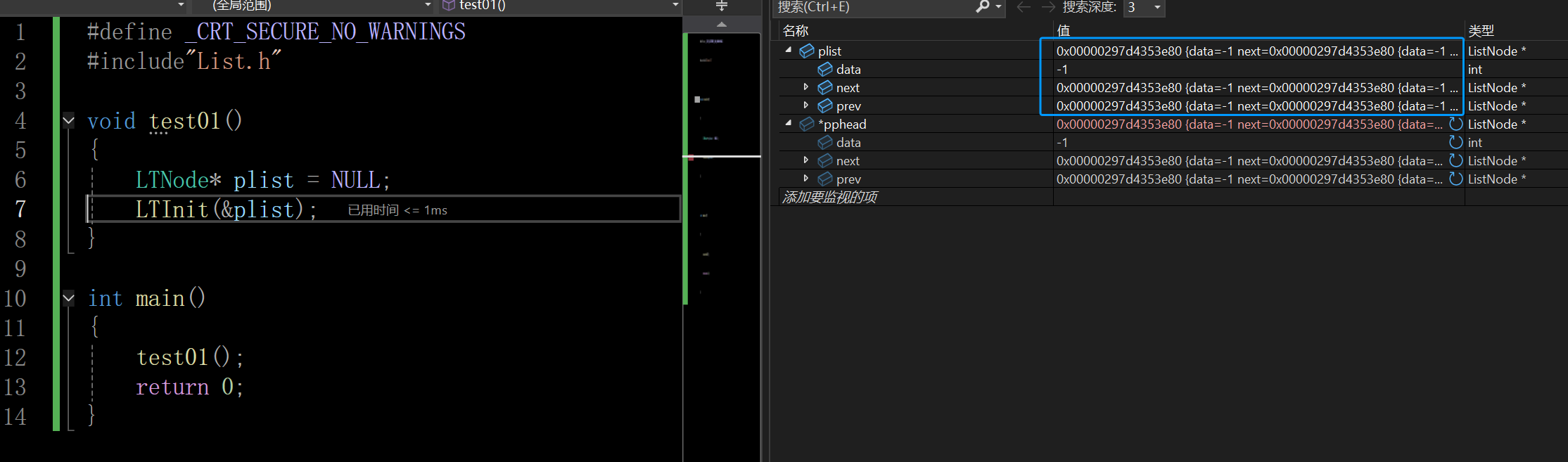Click the cube icon of plist's prev member

click(x=825, y=105)
